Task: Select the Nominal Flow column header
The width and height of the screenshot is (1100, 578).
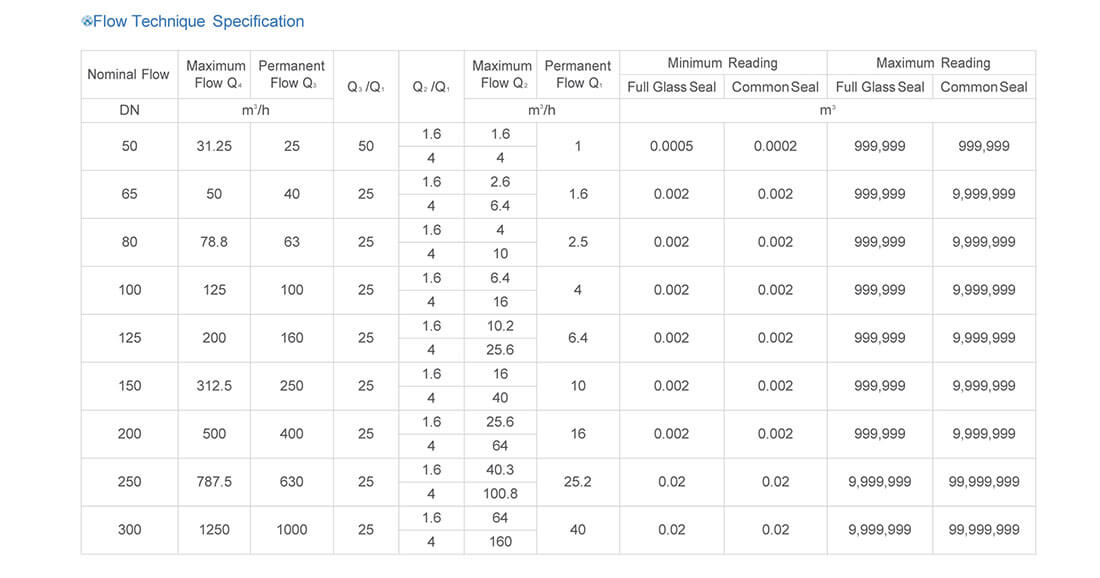Action: [129, 74]
